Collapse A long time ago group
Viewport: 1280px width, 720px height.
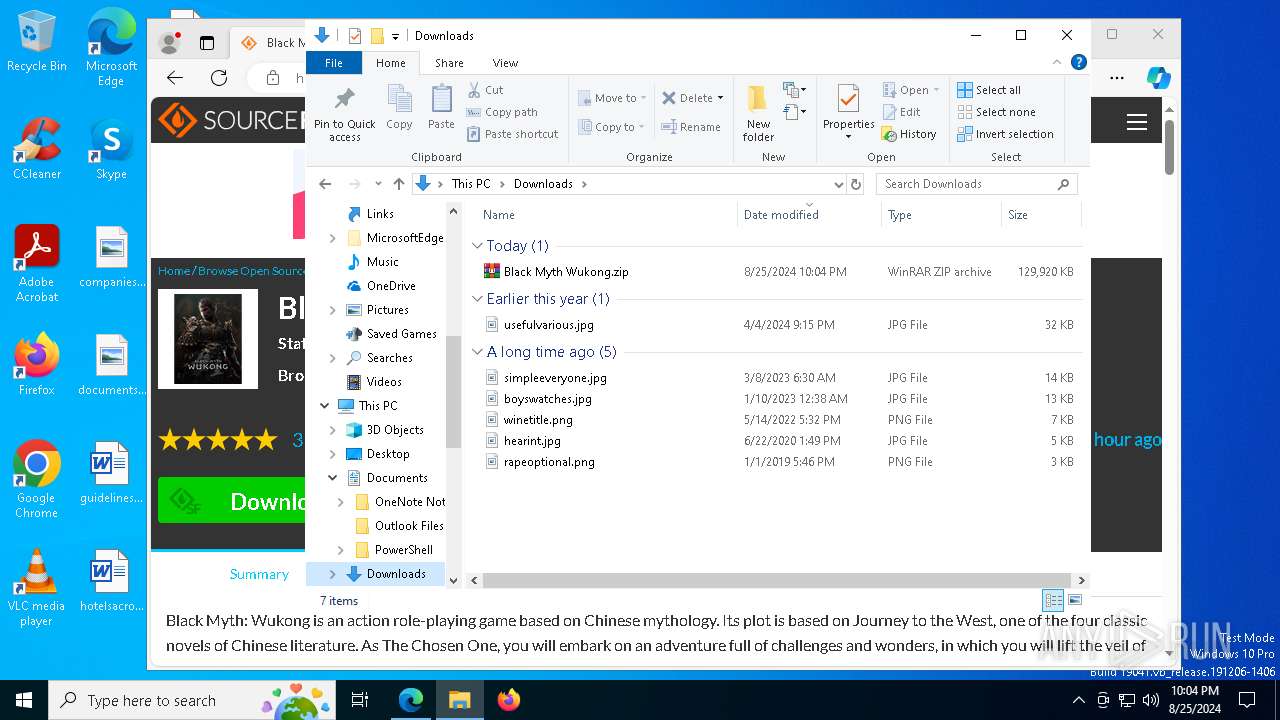477,352
